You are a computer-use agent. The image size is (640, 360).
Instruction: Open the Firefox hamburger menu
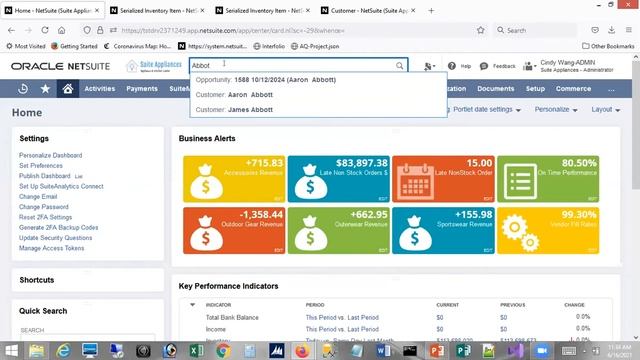pyautogui.click(x=629, y=30)
